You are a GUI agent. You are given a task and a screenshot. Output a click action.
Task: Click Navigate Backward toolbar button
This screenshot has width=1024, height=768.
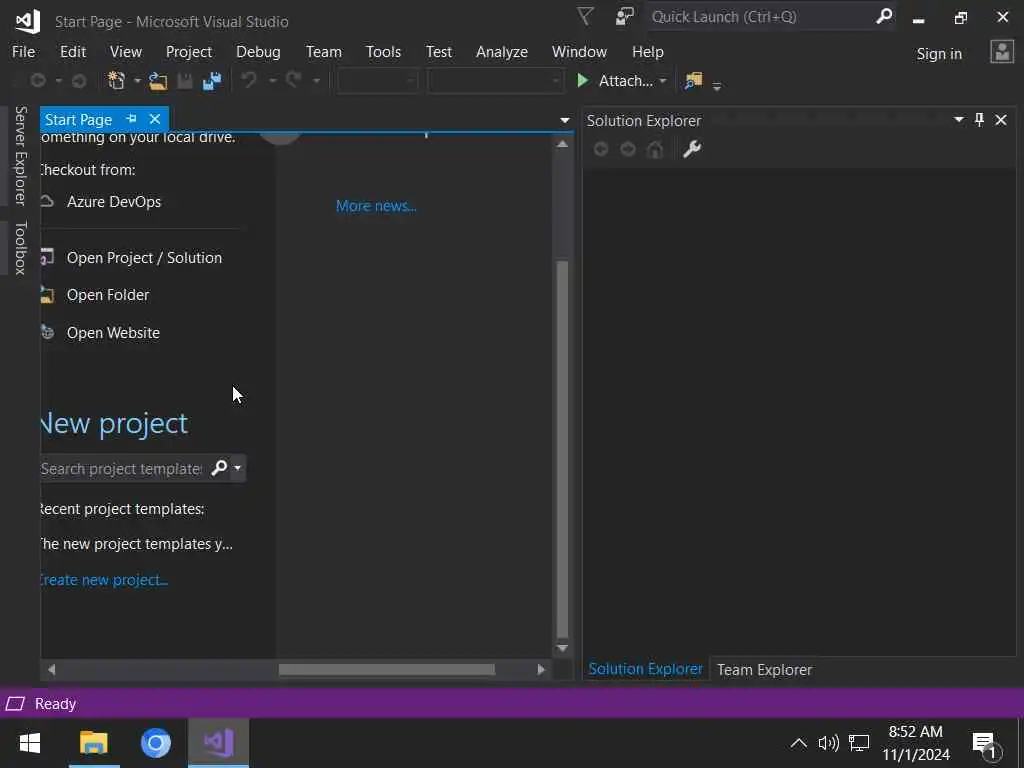coord(38,81)
